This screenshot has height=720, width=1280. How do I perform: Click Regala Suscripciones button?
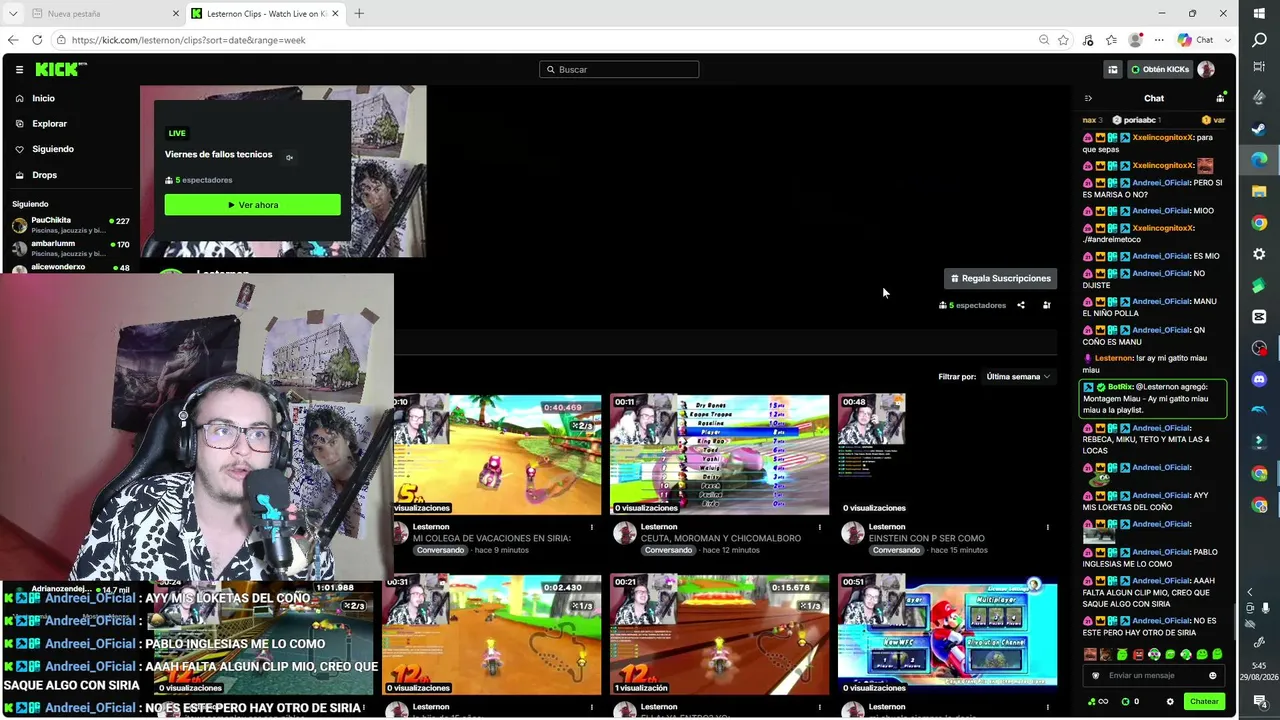coord(1000,278)
